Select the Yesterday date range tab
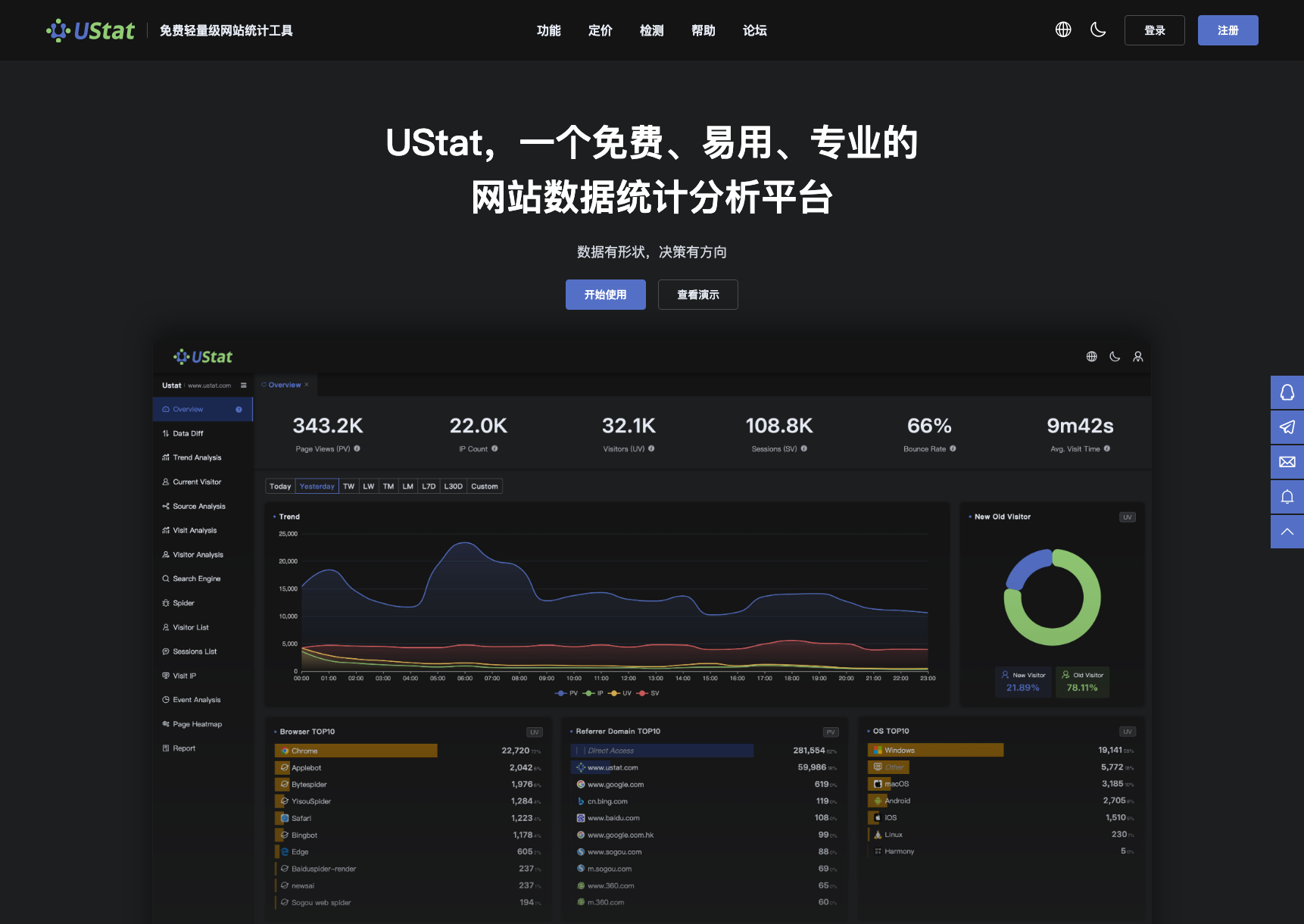Viewport: 1304px width, 924px height. 317,486
